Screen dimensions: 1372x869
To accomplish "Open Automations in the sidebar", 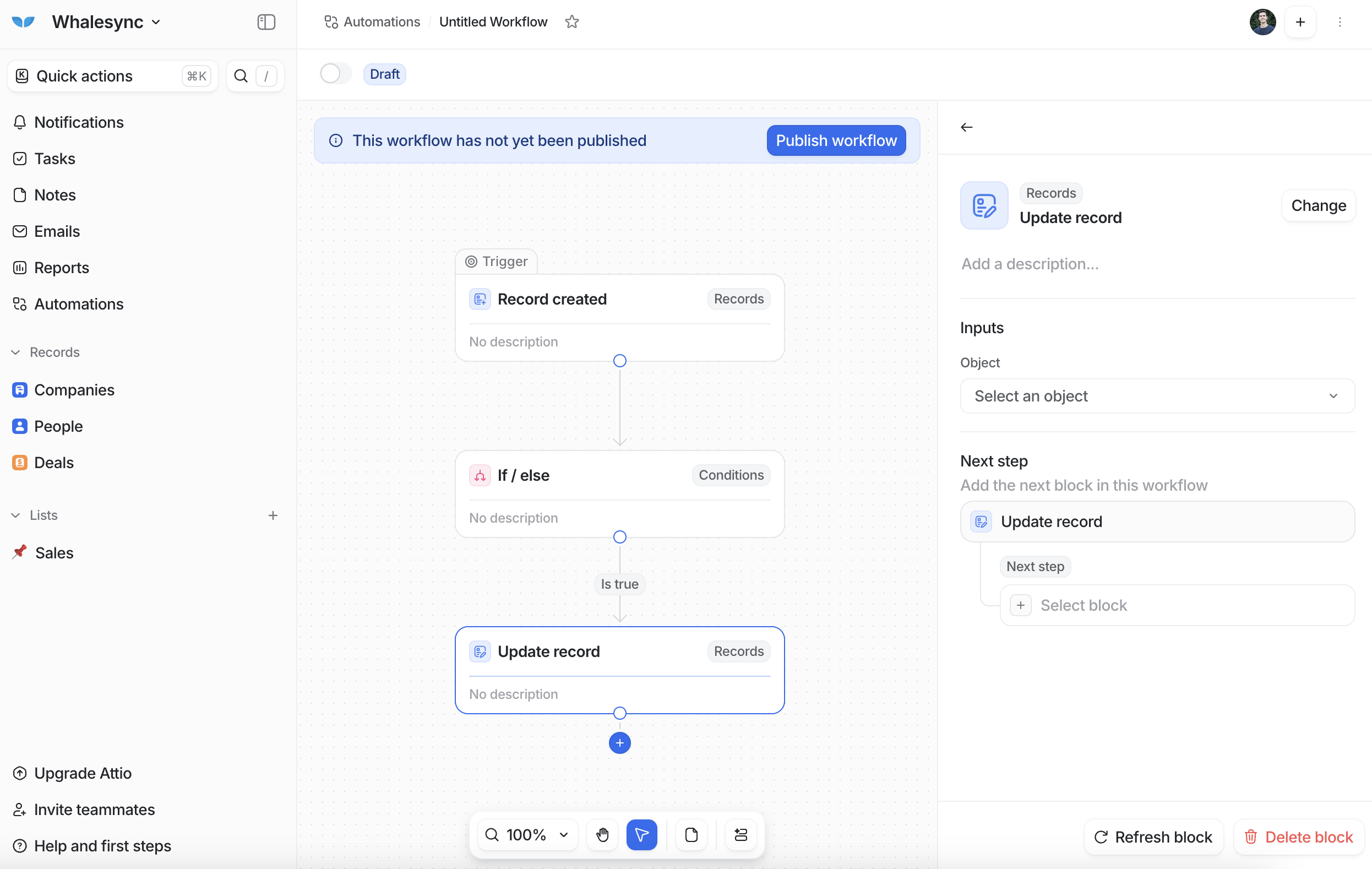I will (79, 304).
